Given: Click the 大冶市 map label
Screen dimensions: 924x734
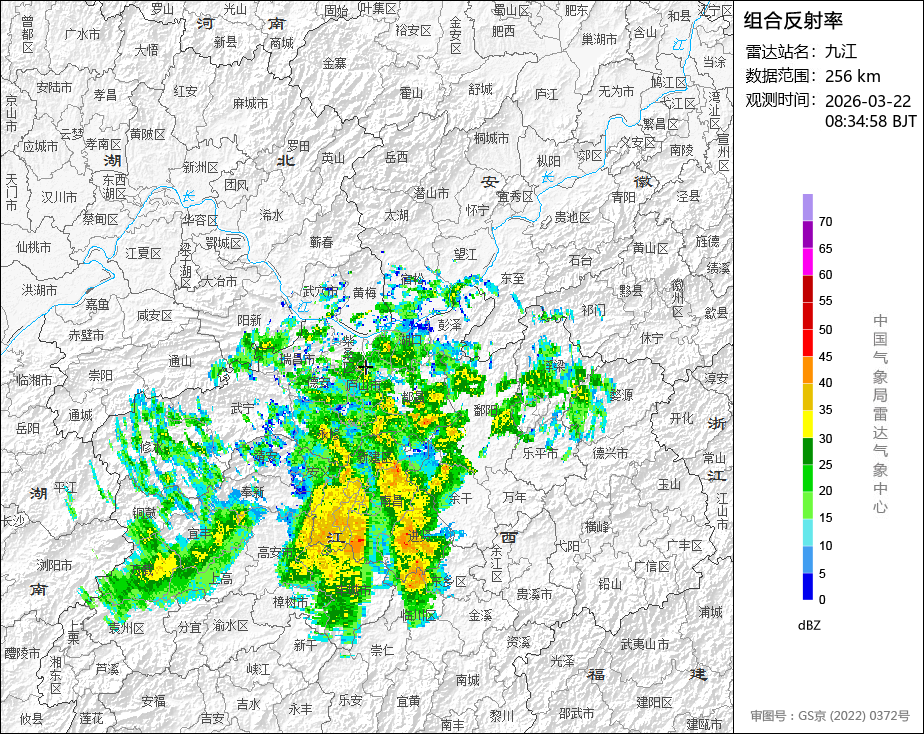Looking at the screenshot, I should pos(220,282).
